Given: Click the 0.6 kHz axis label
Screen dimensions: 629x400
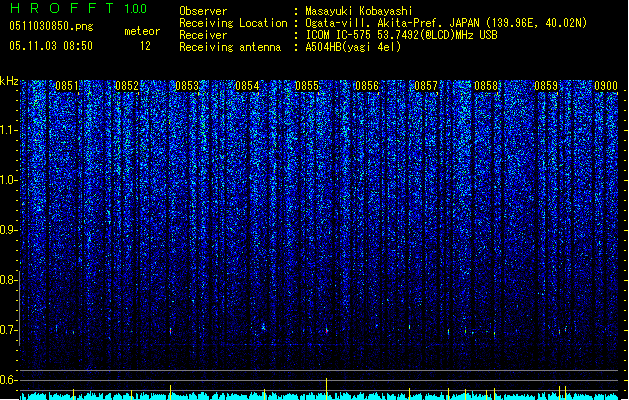Looking at the screenshot, I should pos(8,380).
